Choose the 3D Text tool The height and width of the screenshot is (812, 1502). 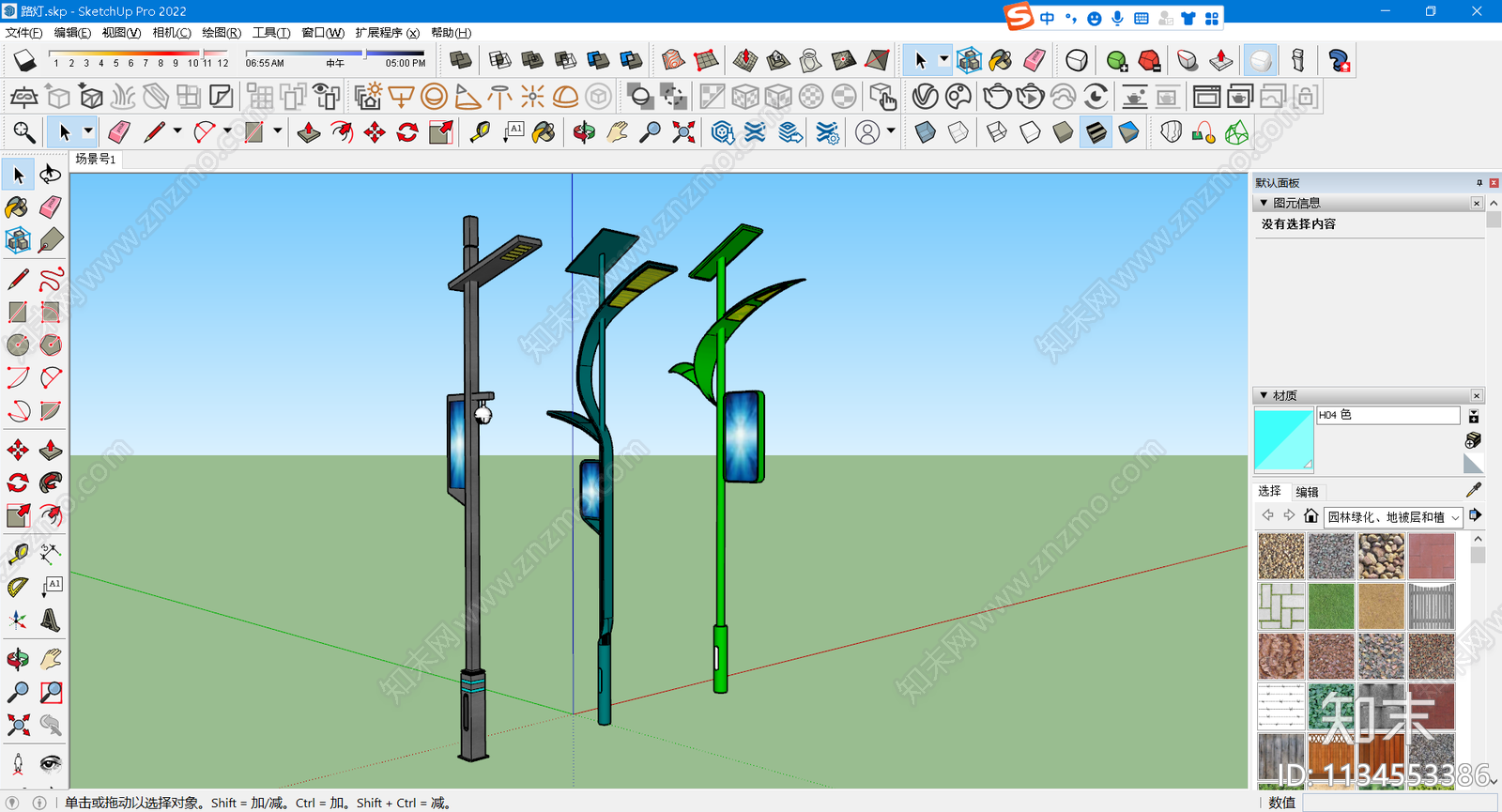(x=51, y=620)
